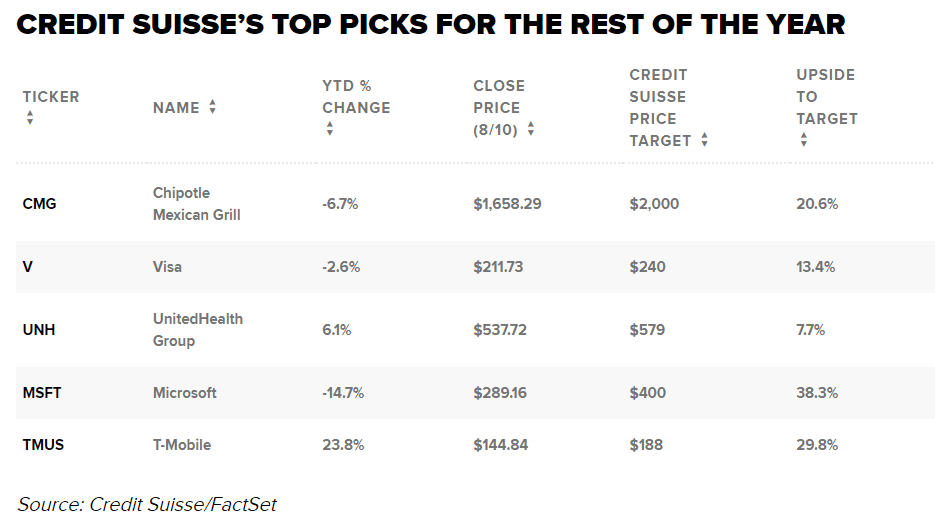Sort table by Name column arrows
Image resolution: width=935 pixels, height=529 pixels.
213,107
